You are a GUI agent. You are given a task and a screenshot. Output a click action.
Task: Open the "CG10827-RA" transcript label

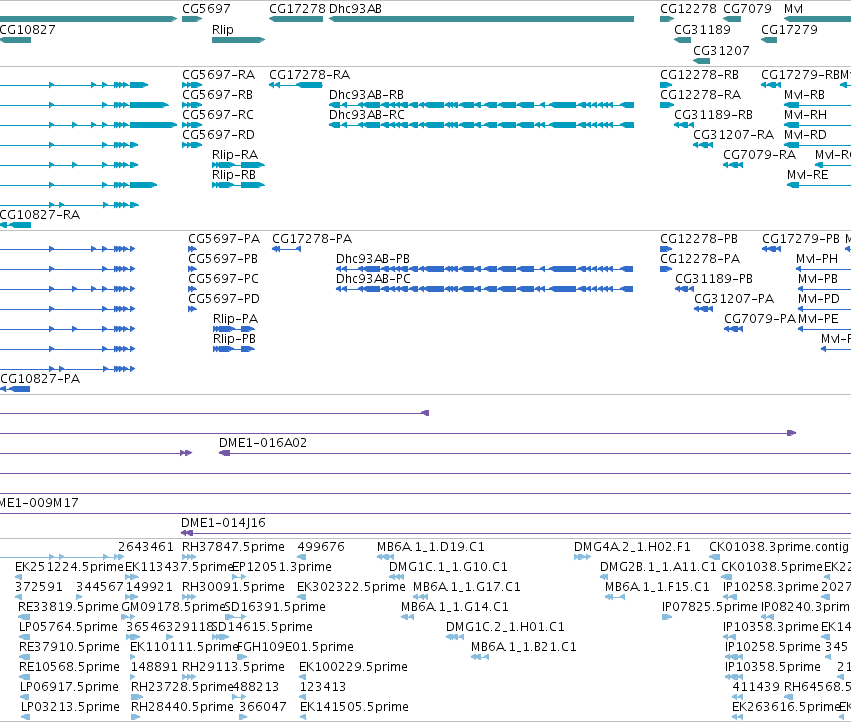(x=40, y=214)
